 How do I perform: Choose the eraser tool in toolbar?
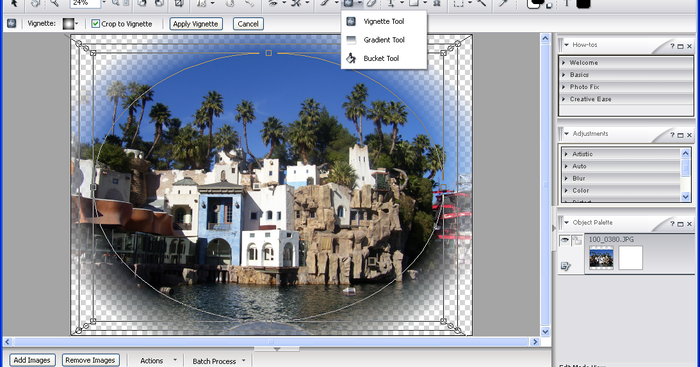pyautogui.click(x=371, y=4)
